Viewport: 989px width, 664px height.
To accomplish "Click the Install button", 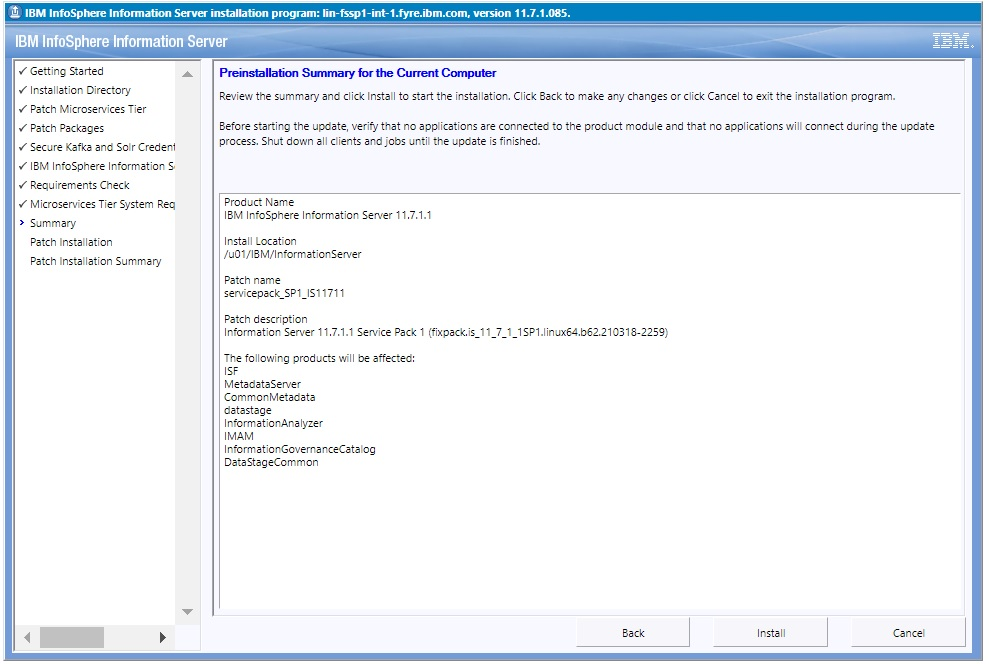I will point(770,632).
